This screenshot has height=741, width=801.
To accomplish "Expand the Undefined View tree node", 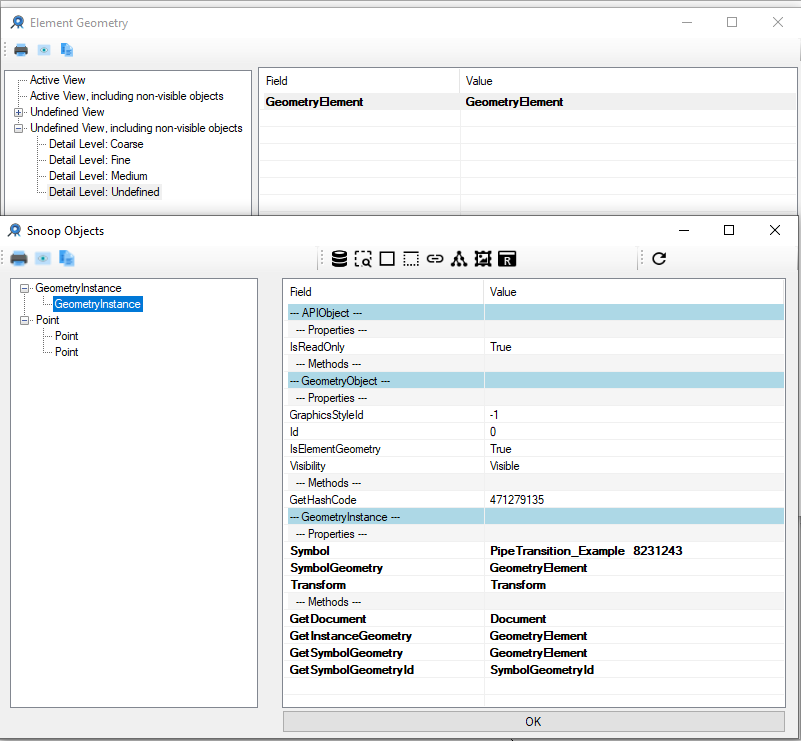I will click(x=18, y=112).
